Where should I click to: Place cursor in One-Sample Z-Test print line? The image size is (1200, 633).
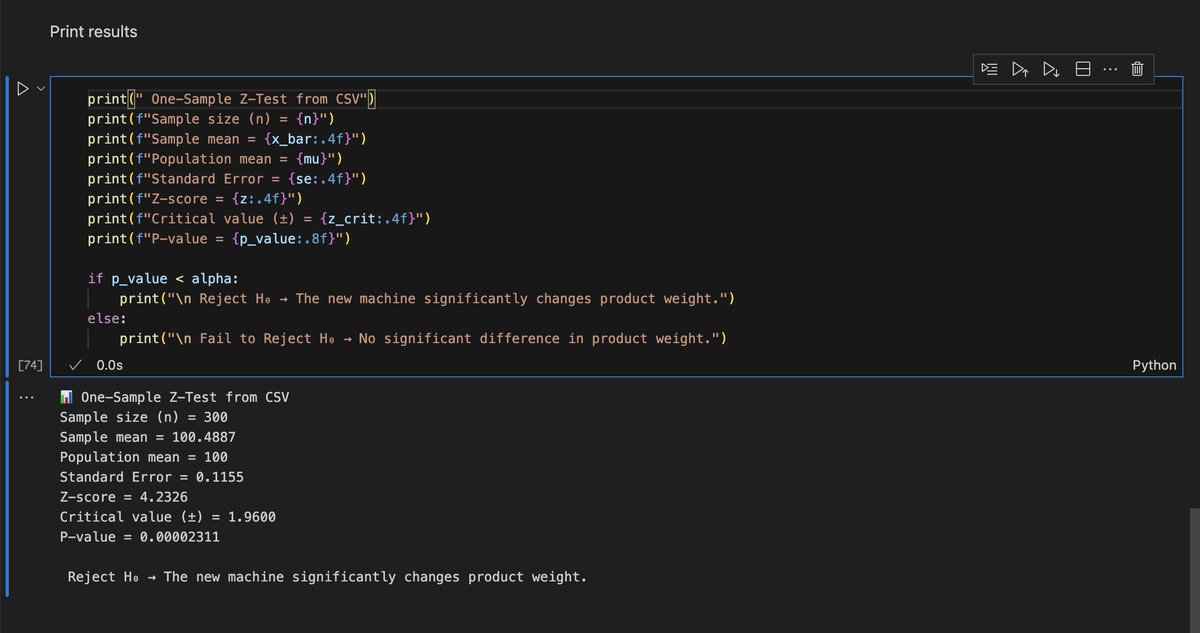pos(230,99)
